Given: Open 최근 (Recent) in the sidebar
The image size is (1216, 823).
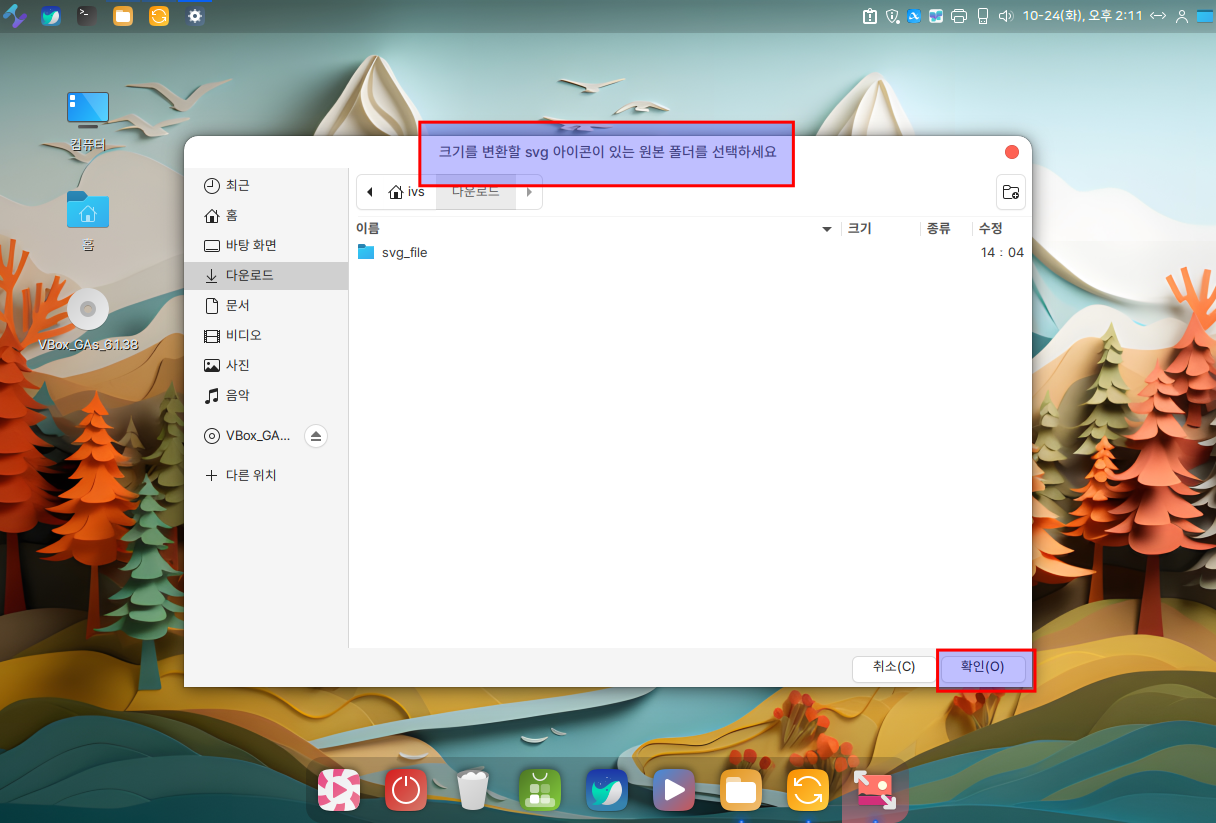Looking at the screenshot, I should [x=266, y=186].
